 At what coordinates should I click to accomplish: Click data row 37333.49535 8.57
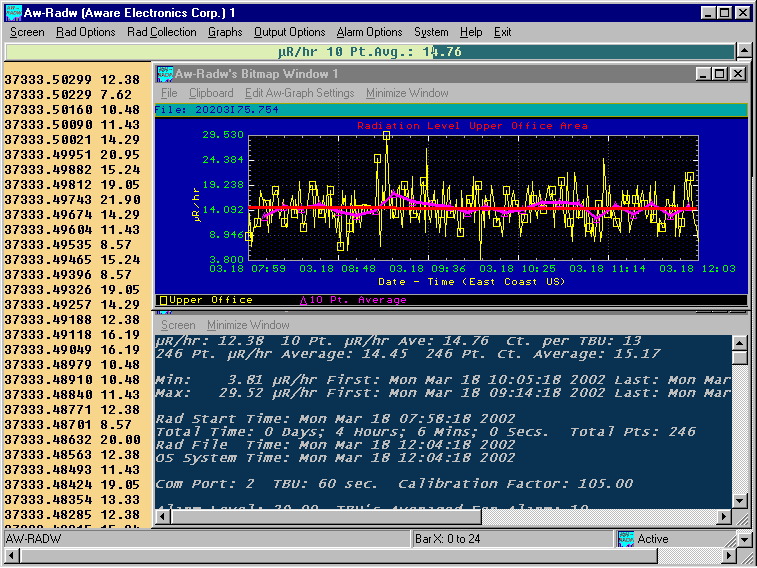click(x=68, y=245)
